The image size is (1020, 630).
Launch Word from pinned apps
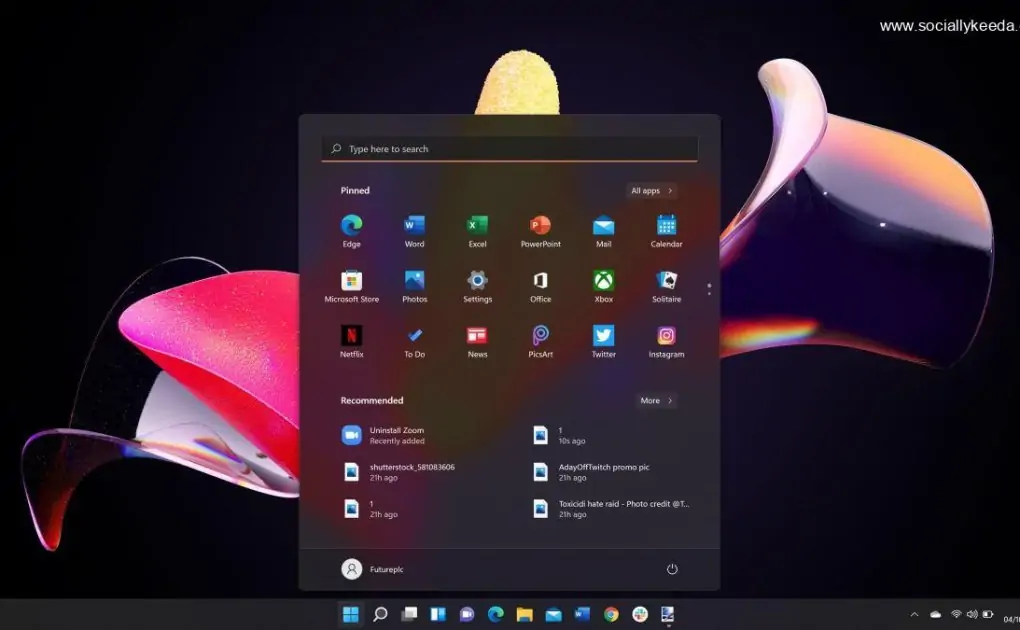click(414, 231)
